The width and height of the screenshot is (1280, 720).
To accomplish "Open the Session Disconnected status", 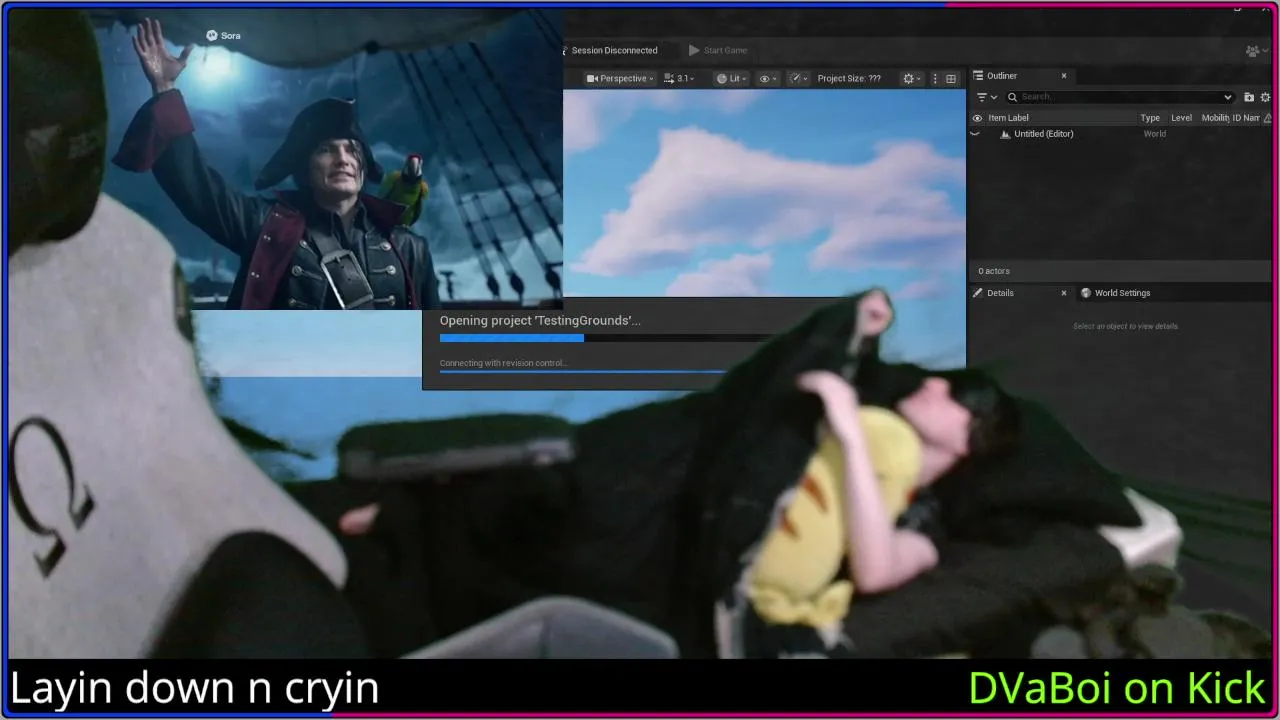I will click(x=613, y=50).
